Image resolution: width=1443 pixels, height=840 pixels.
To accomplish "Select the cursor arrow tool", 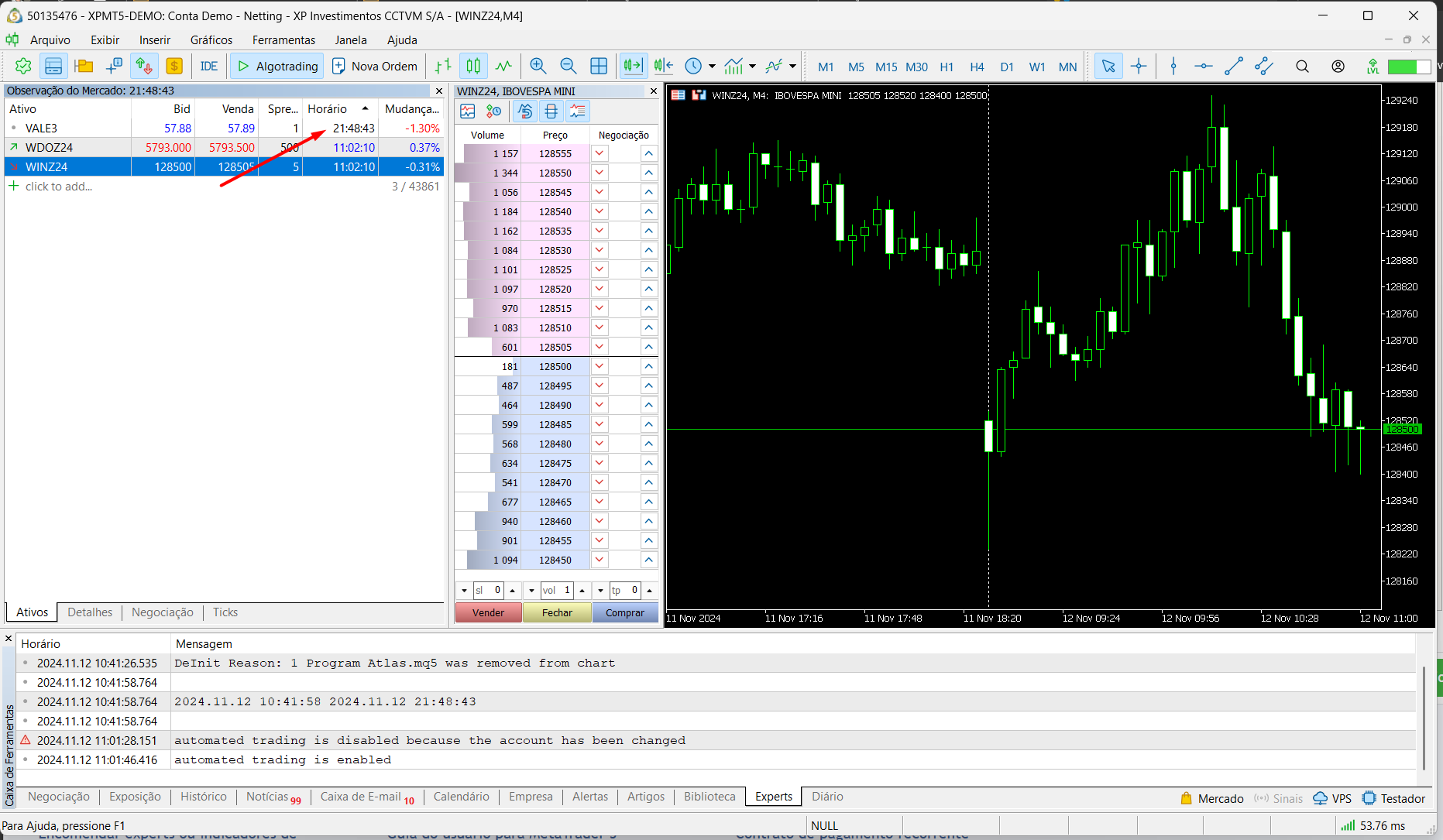I will point(1108,67).
